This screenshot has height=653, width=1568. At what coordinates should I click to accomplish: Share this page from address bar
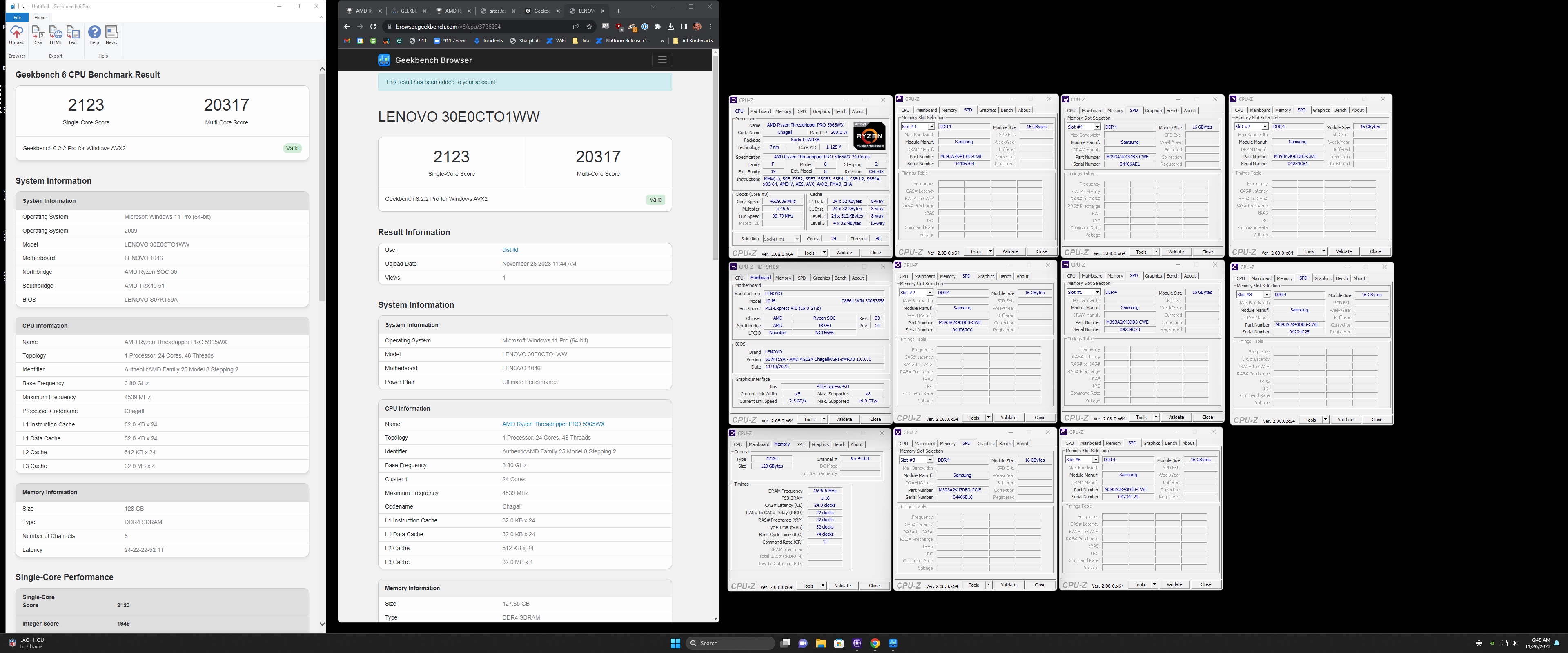click(576, 27)
